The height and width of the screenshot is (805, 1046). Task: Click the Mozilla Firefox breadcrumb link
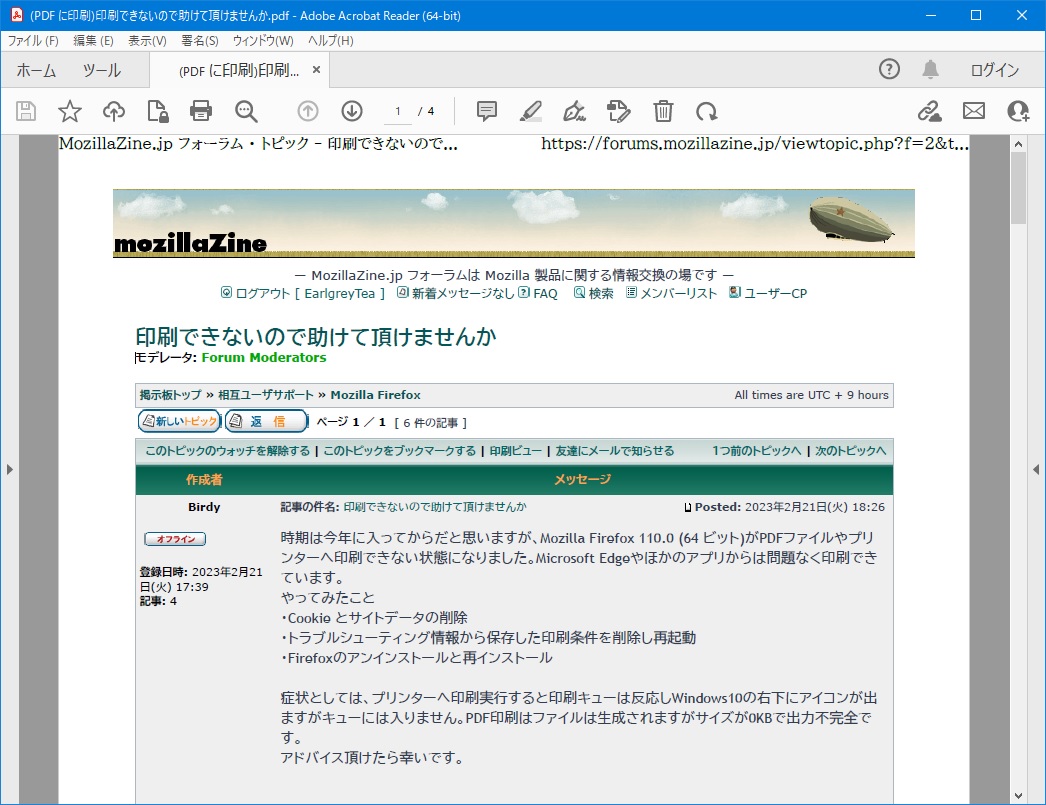(376, 395)
